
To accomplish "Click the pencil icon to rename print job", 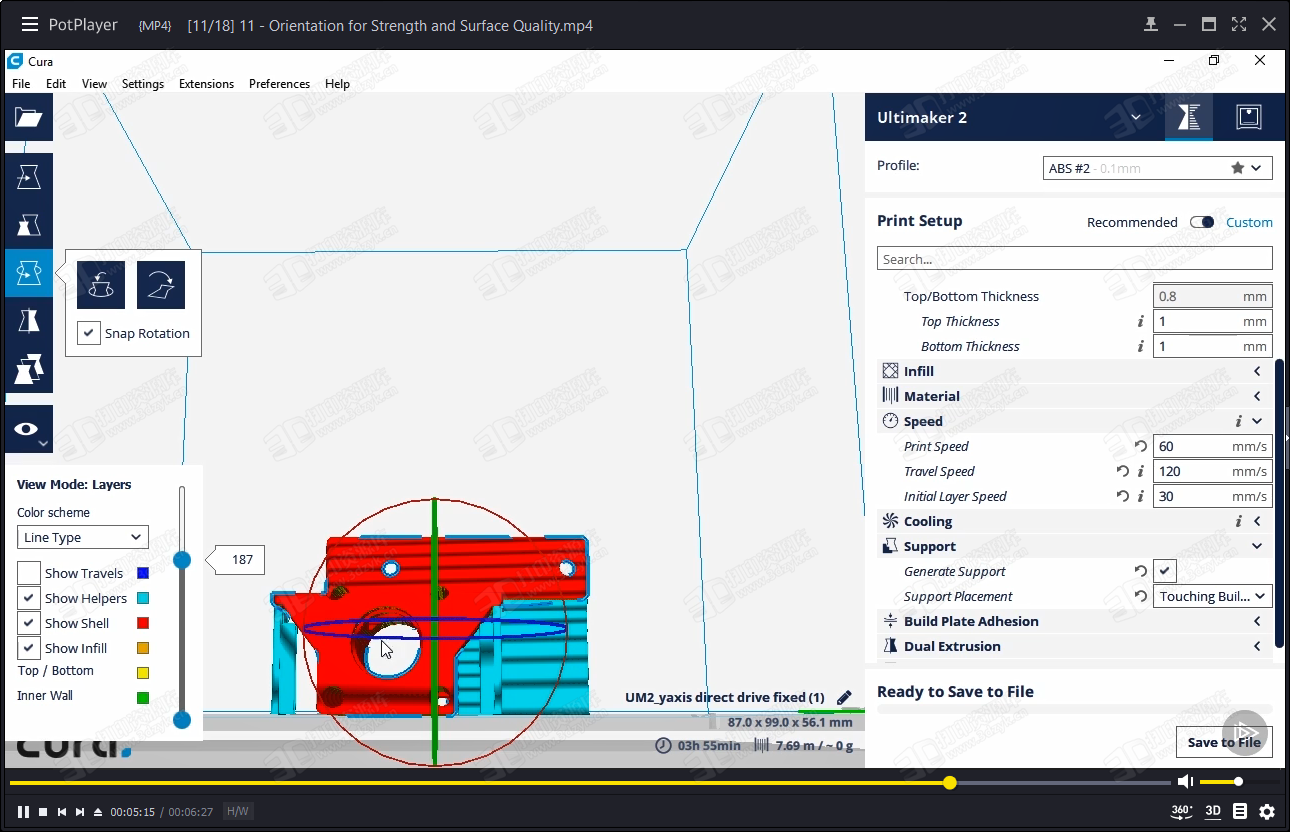I will point(844,697).
